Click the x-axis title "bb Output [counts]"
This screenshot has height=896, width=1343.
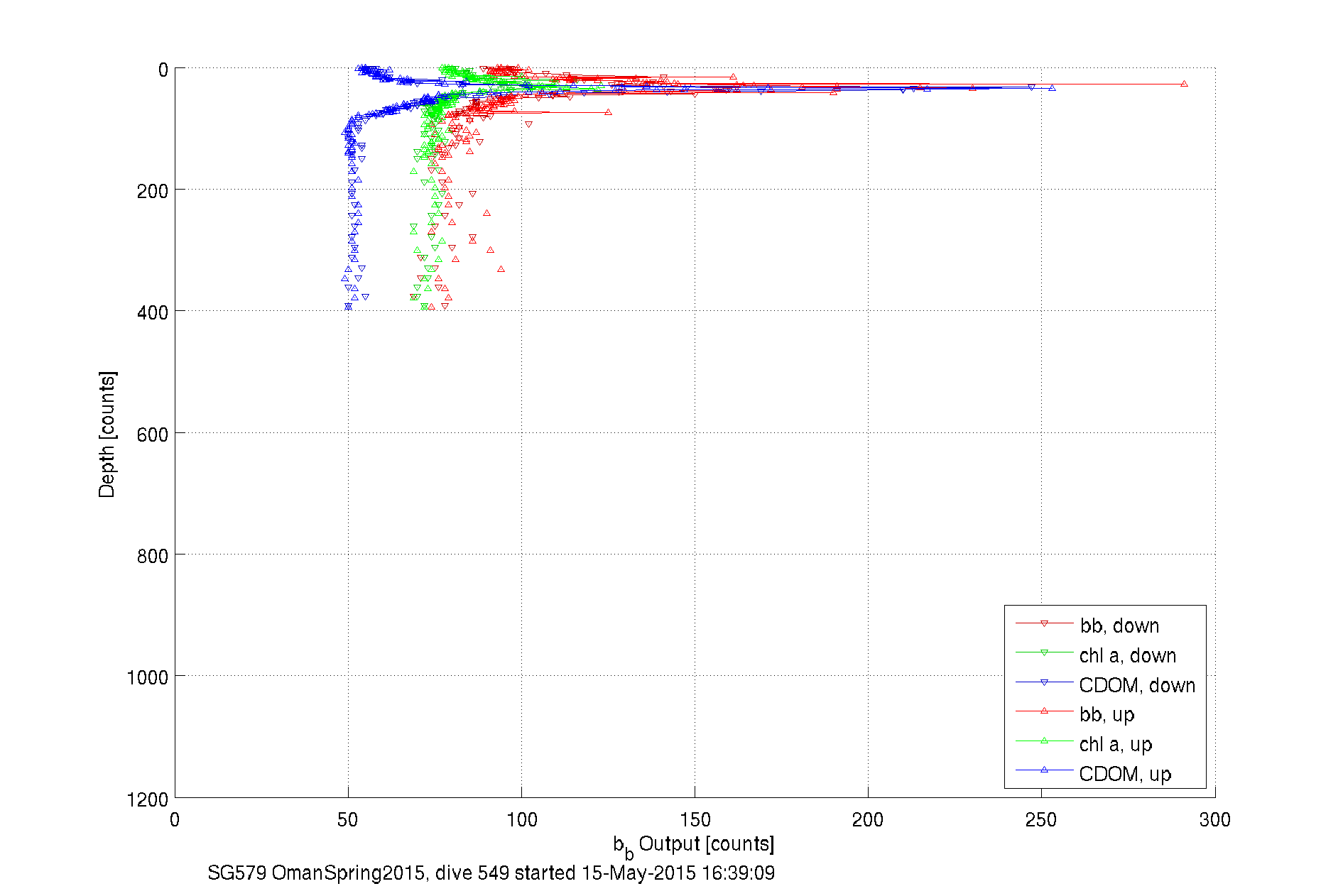(693, 845)
